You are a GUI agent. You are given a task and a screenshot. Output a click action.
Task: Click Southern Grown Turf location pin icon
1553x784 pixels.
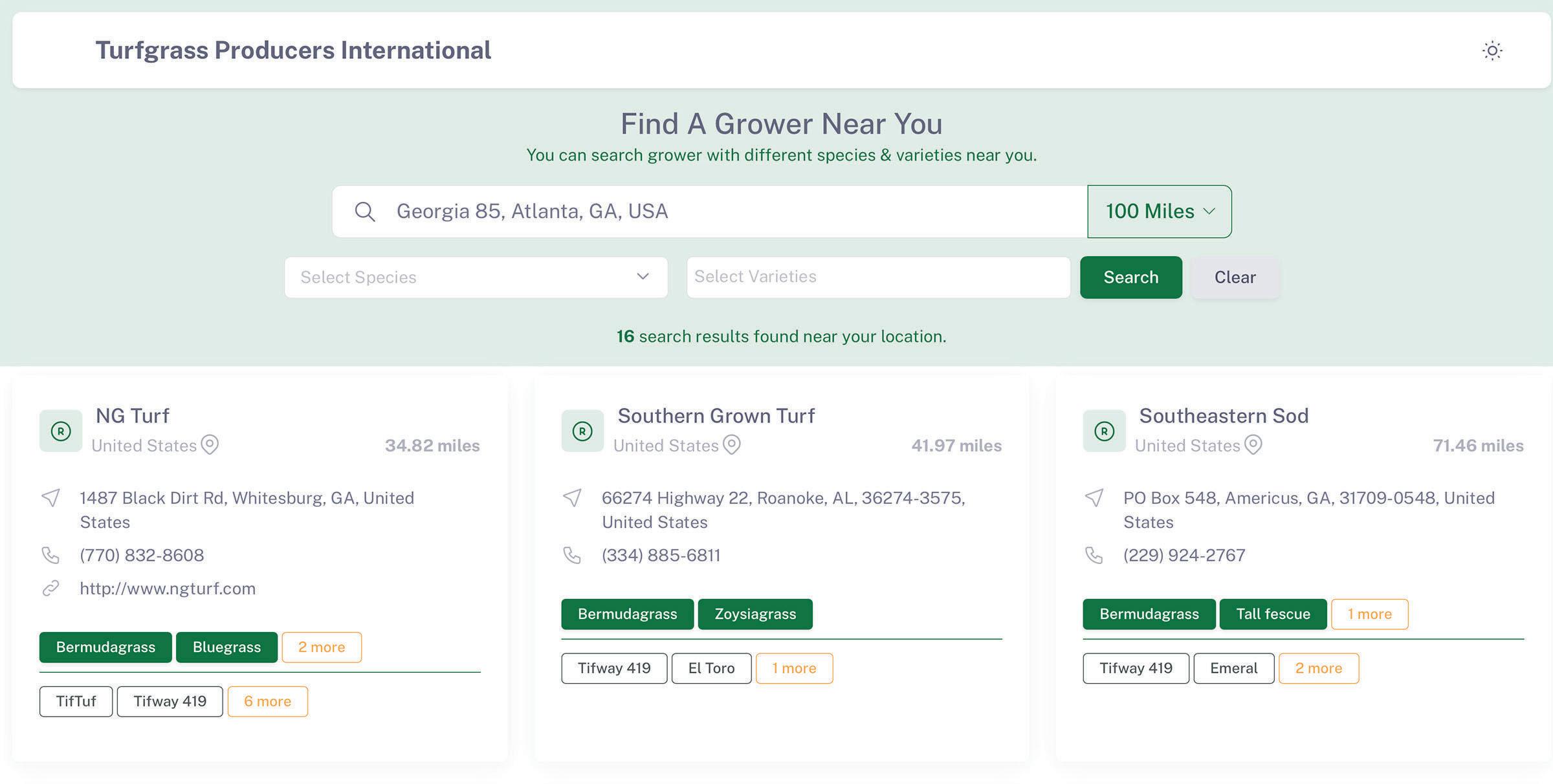pos(731,445)
